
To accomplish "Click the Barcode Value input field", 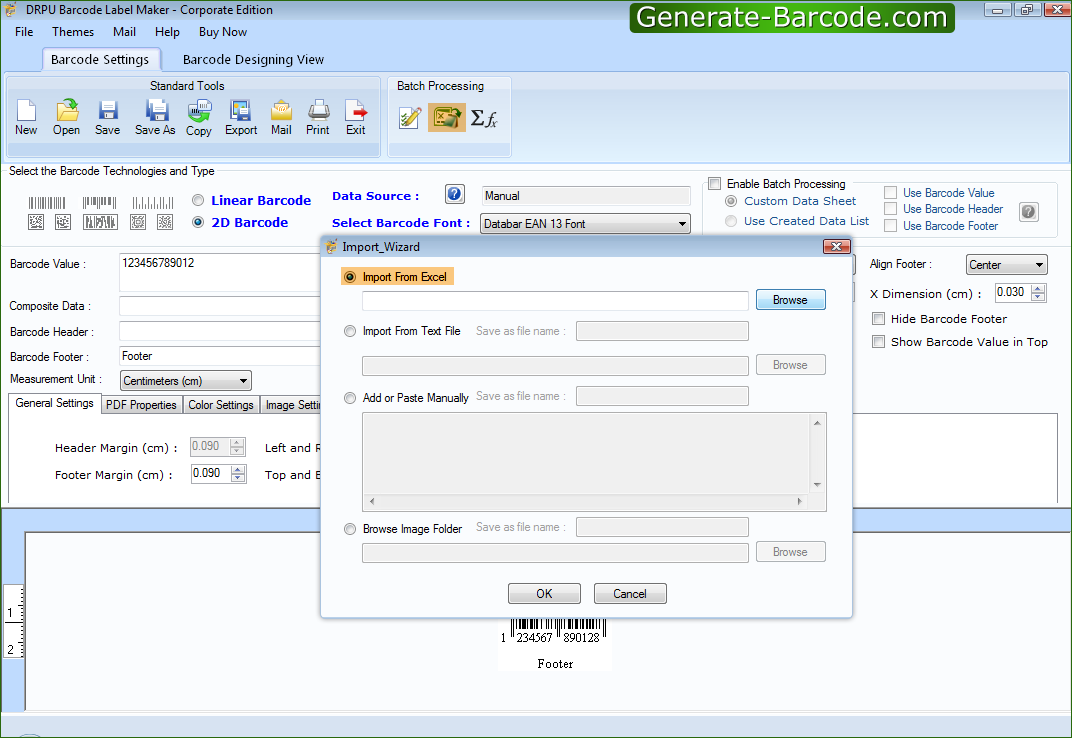I will (x=220, y=264).
